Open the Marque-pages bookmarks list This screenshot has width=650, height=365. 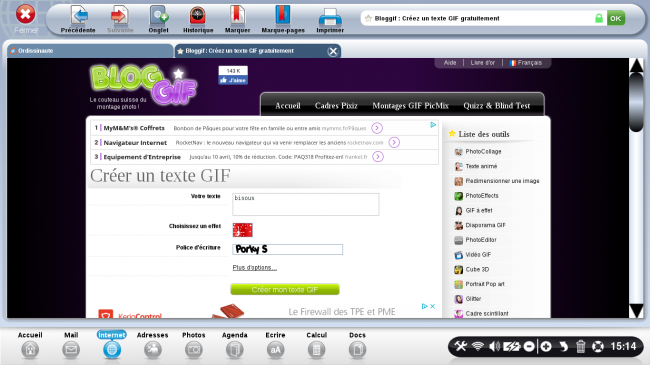point(283,19)
